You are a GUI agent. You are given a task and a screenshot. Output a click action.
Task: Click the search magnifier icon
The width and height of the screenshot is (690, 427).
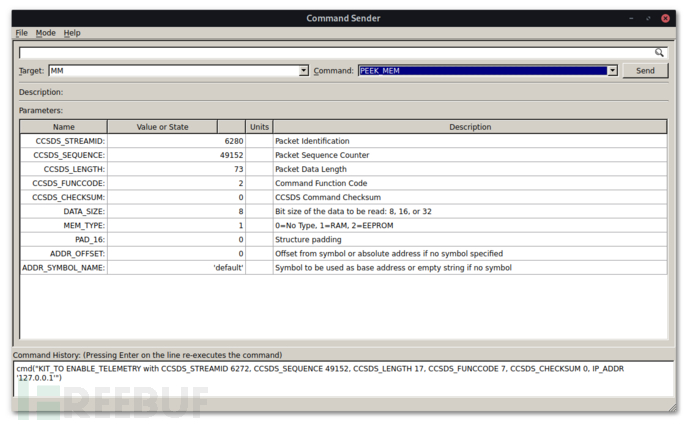point(659,52)
